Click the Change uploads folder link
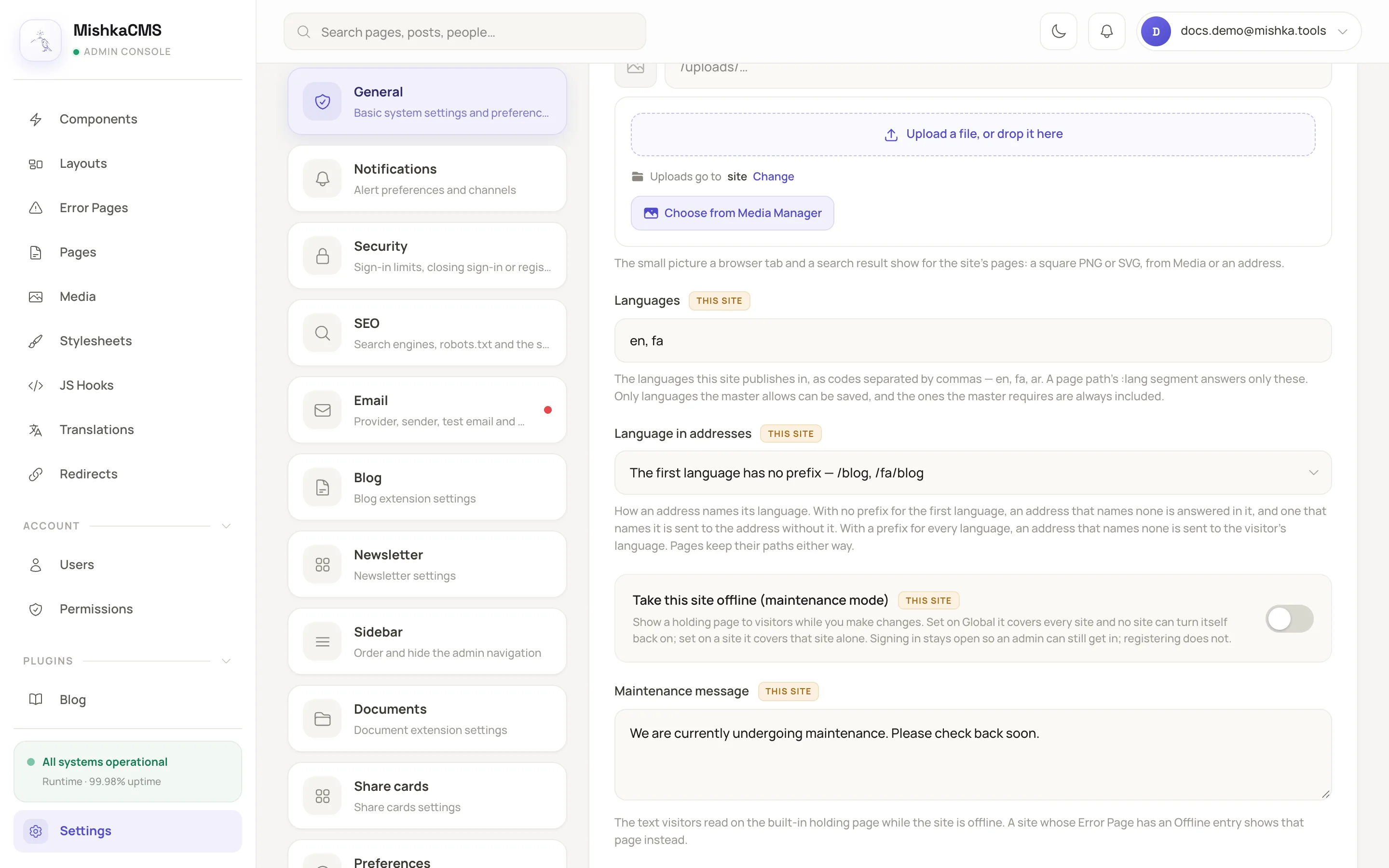1389x868 pixels. pyautogui.click(x=773, y=176)
